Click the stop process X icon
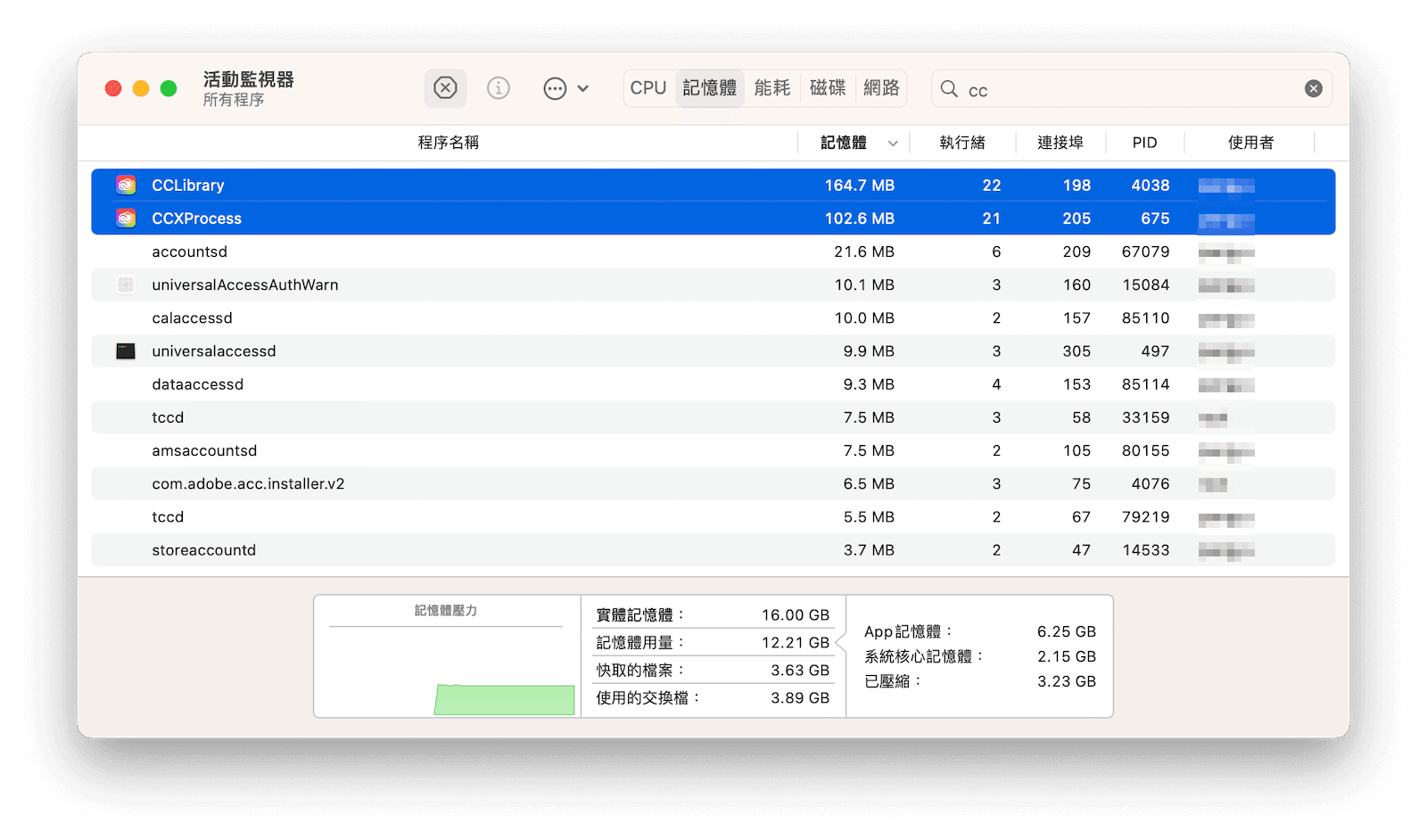The height and width of the screenshot is (840, 1427). tap(445, 88)
